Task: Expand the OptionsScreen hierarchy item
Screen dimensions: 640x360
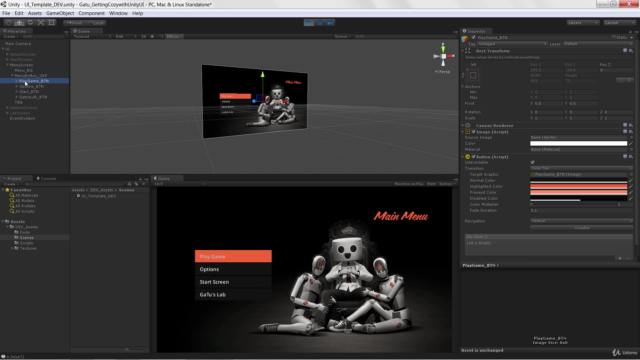Action: (7, 108)
